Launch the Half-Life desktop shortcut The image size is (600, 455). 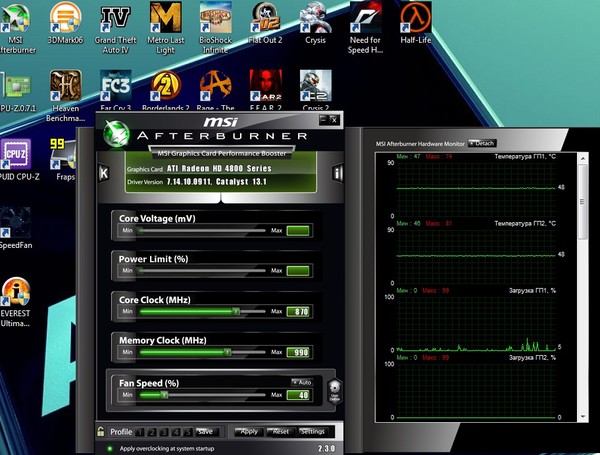pos(416,23)
